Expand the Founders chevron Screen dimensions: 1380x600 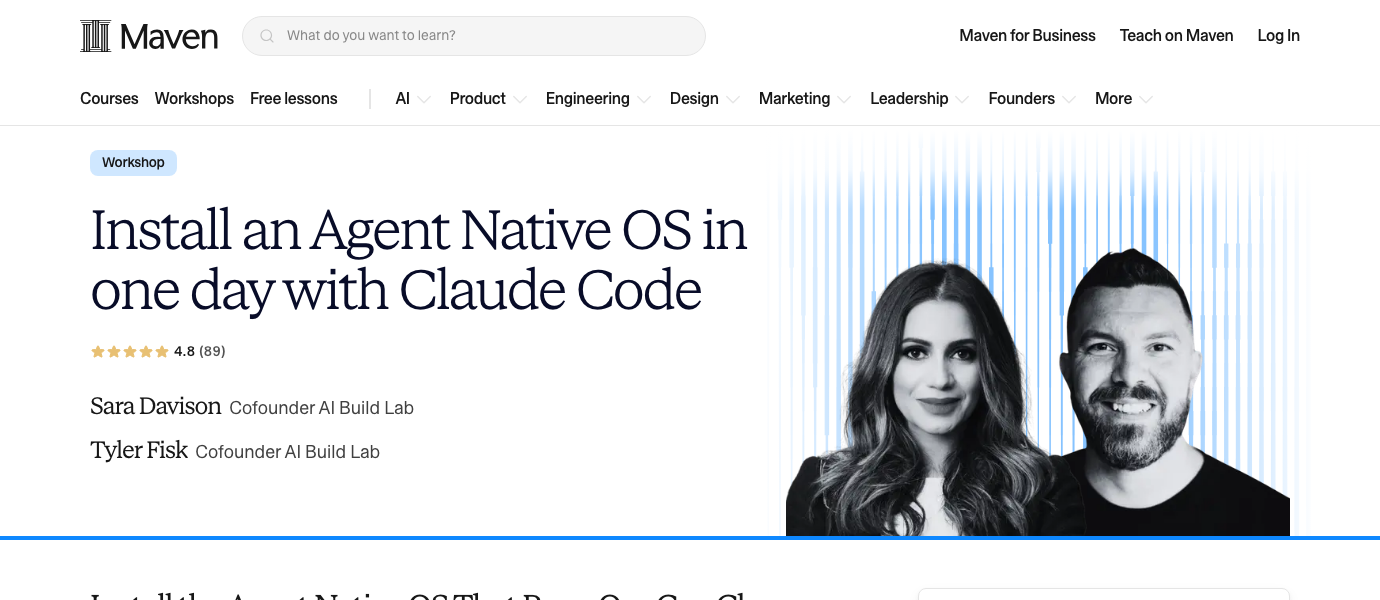[1069, 99]
